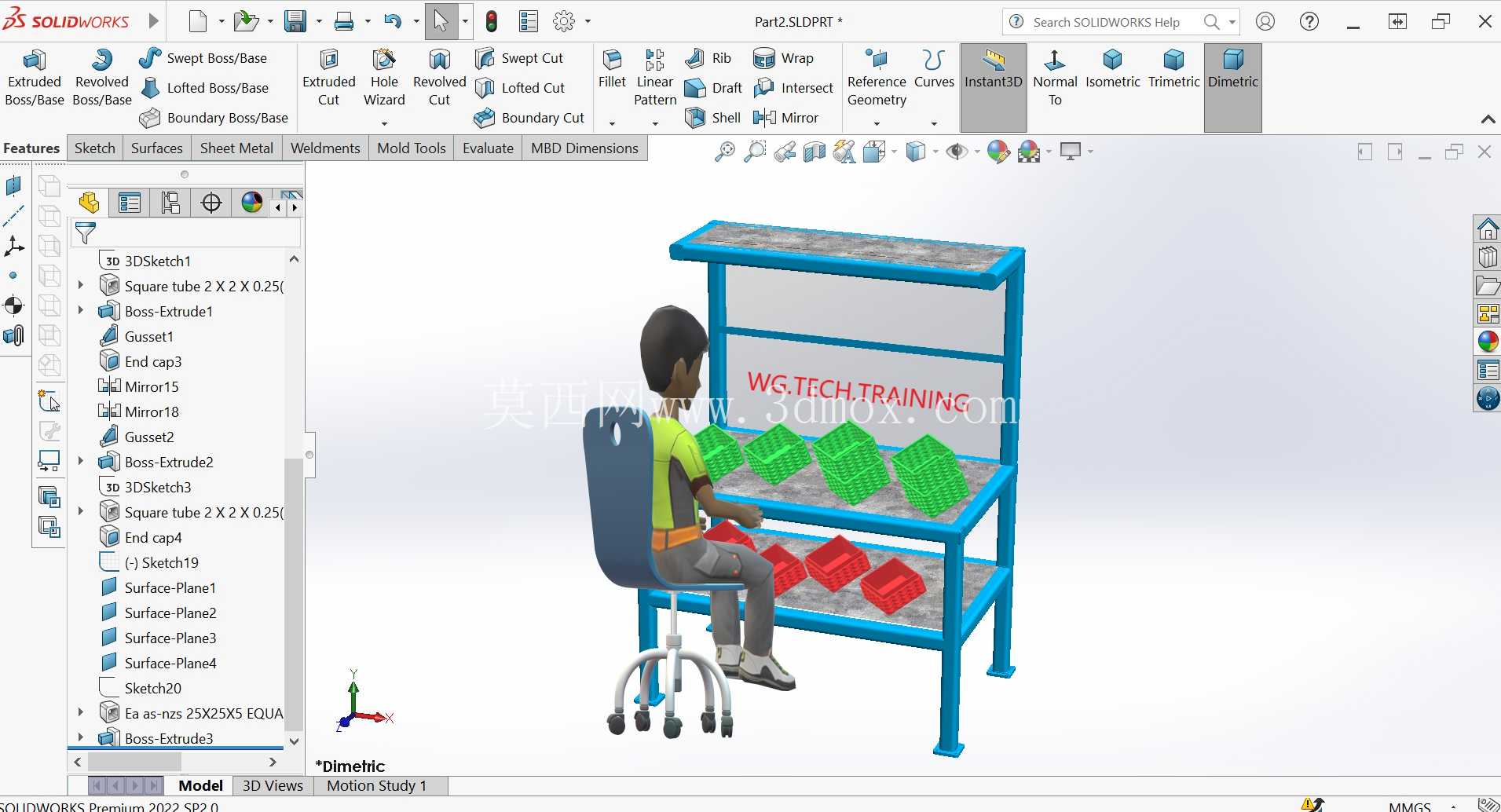Viewport: 1501px width, 812px height.
Task: Open Reference Geometry tools
Action: tap(877, 78)
